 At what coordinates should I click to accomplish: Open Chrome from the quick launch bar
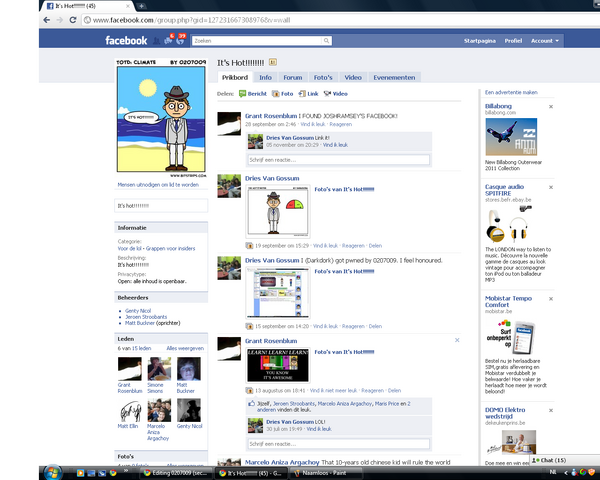113,473
